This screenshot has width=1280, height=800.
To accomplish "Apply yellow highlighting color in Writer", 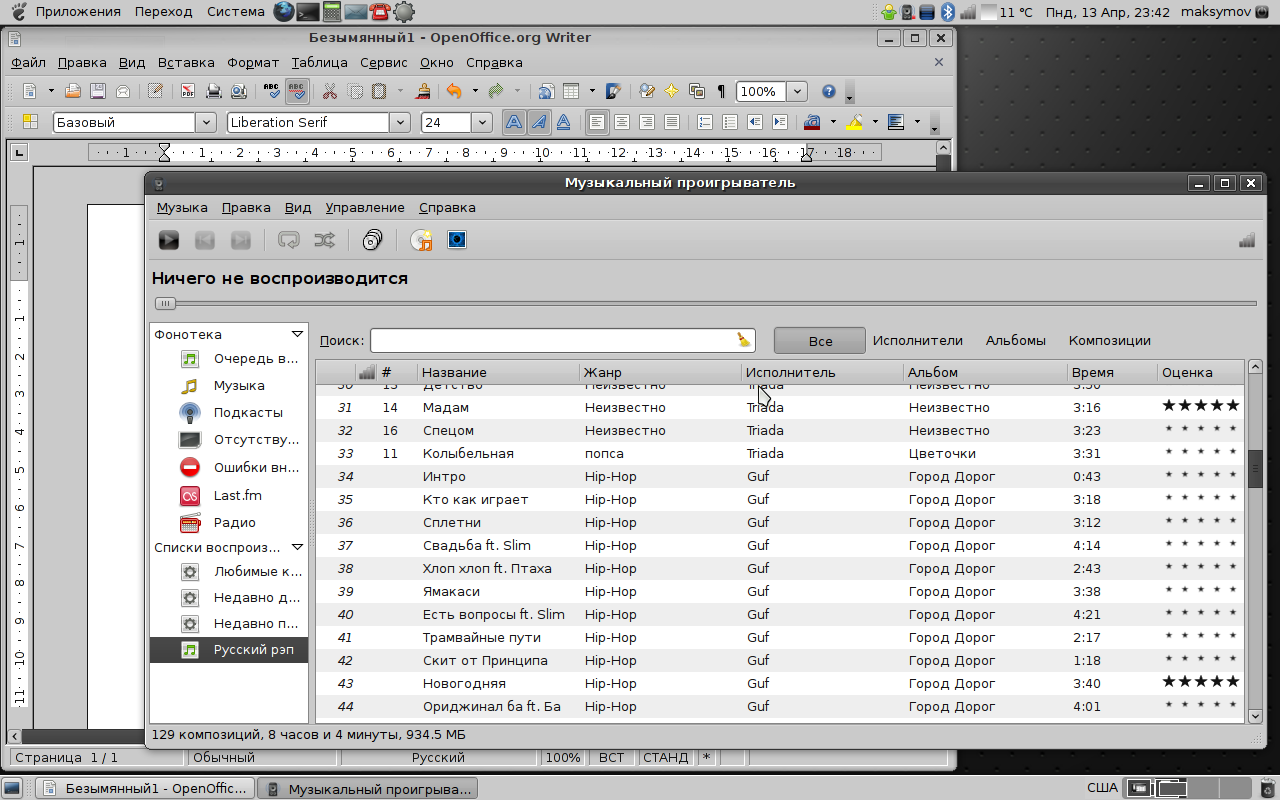I will point(854,122).
